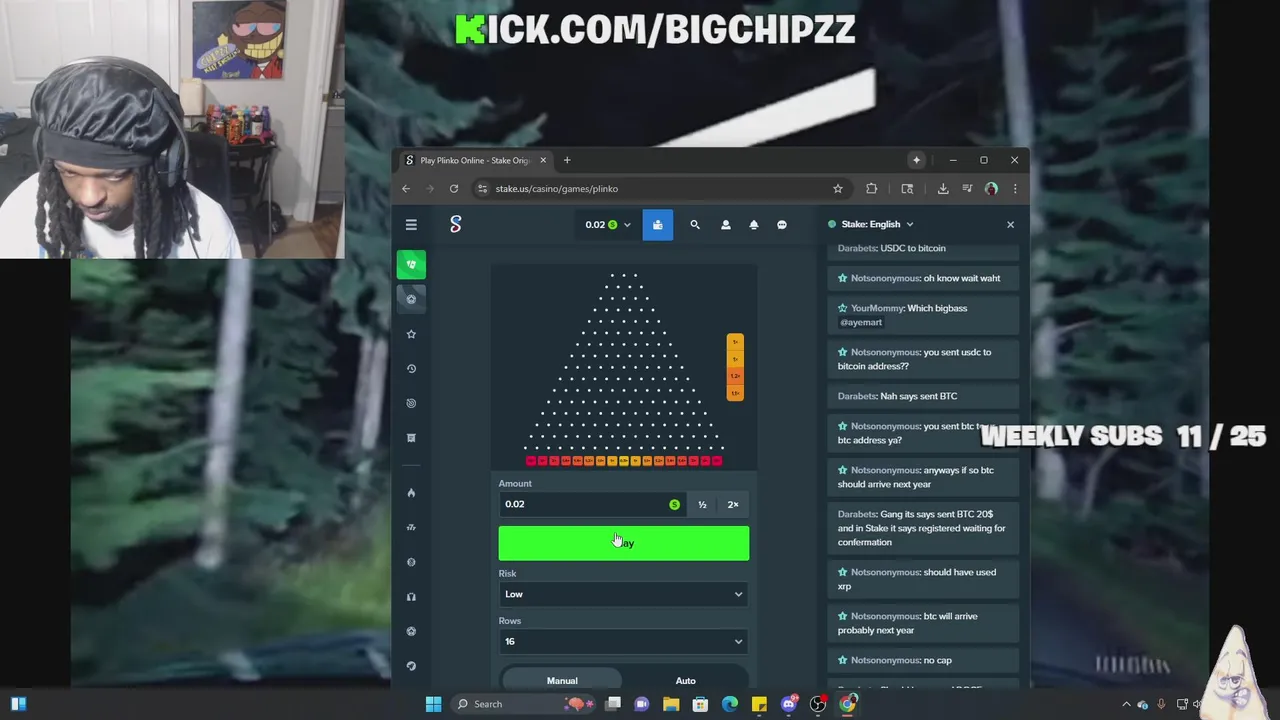Click YourMommy username in chat

coord(878,308)
